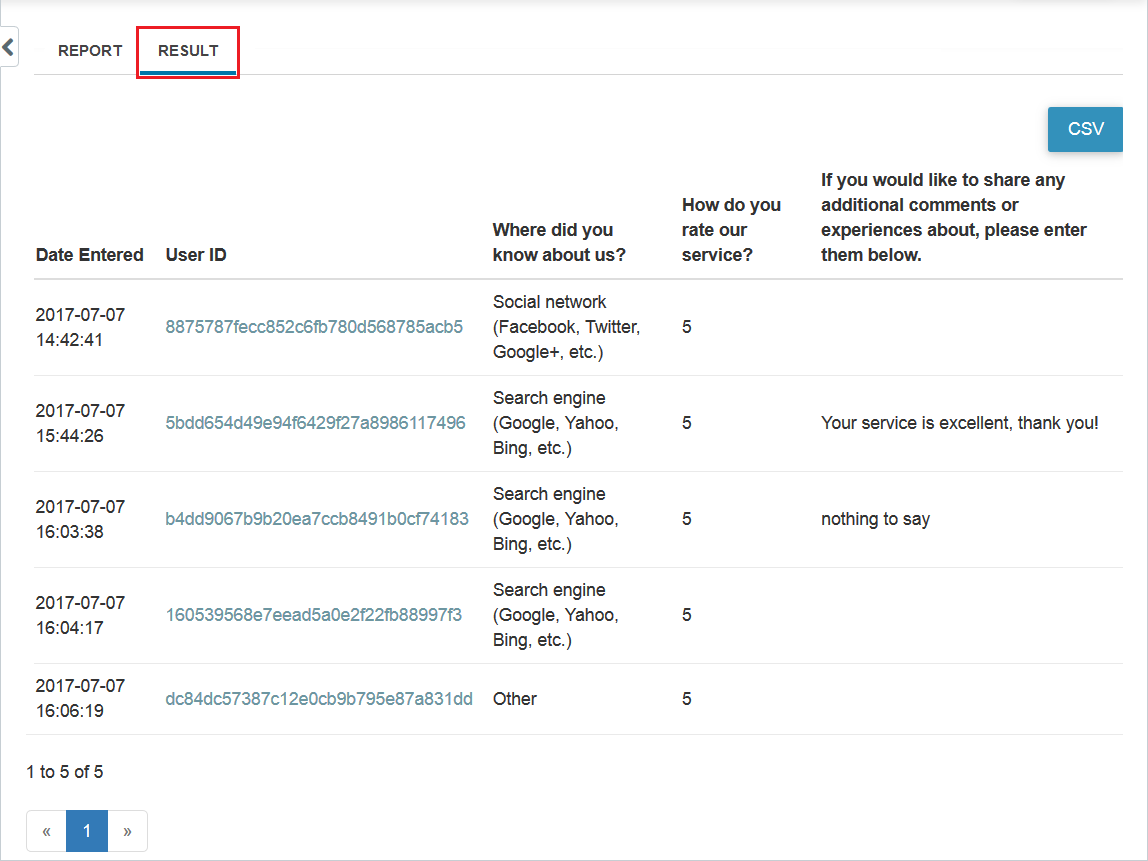1148x861 pixels.
Task: Click the additional comments column header
Action: point(954,217)
